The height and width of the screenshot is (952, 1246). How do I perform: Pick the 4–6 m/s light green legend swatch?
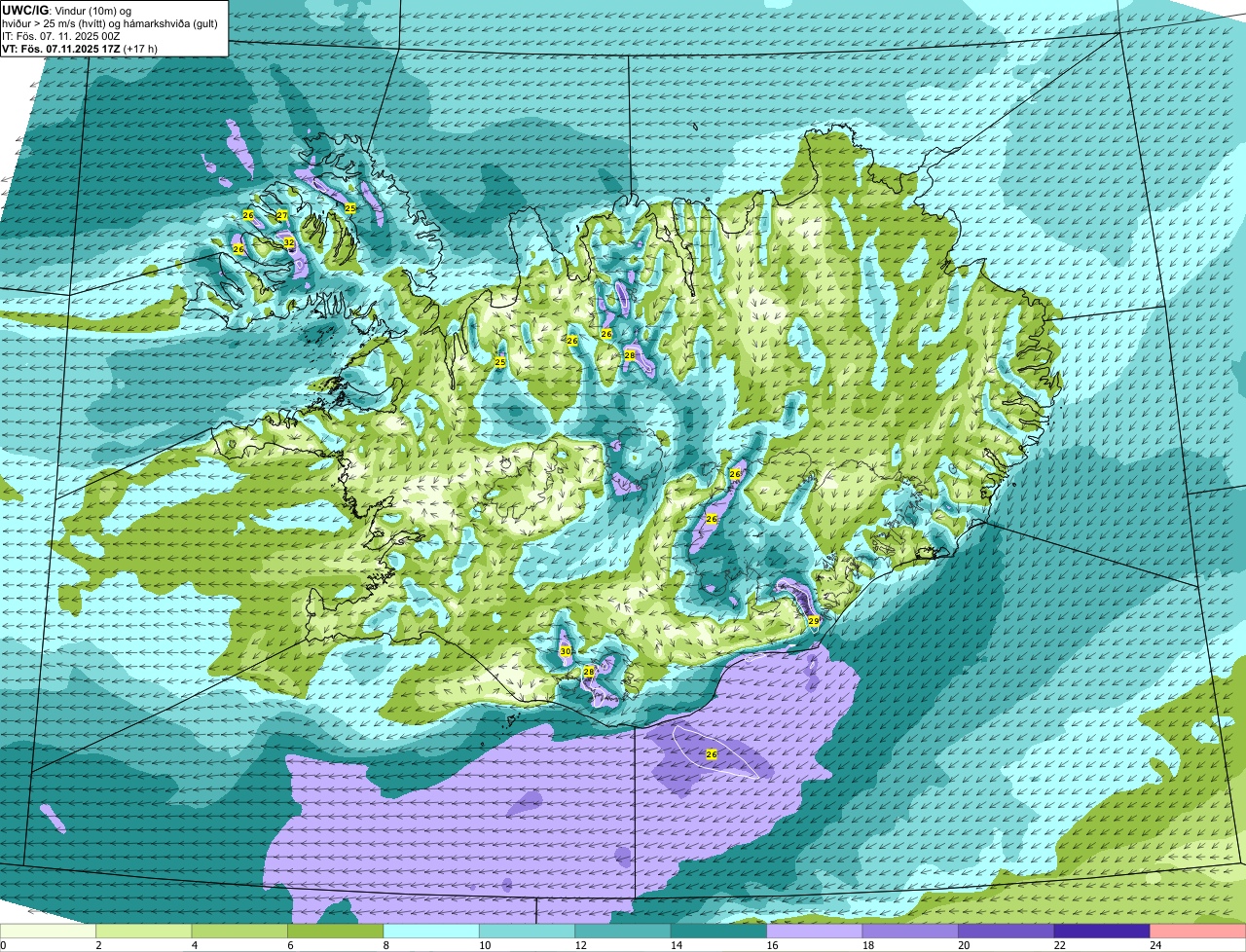pyautogui.click(x=239, y=931)
